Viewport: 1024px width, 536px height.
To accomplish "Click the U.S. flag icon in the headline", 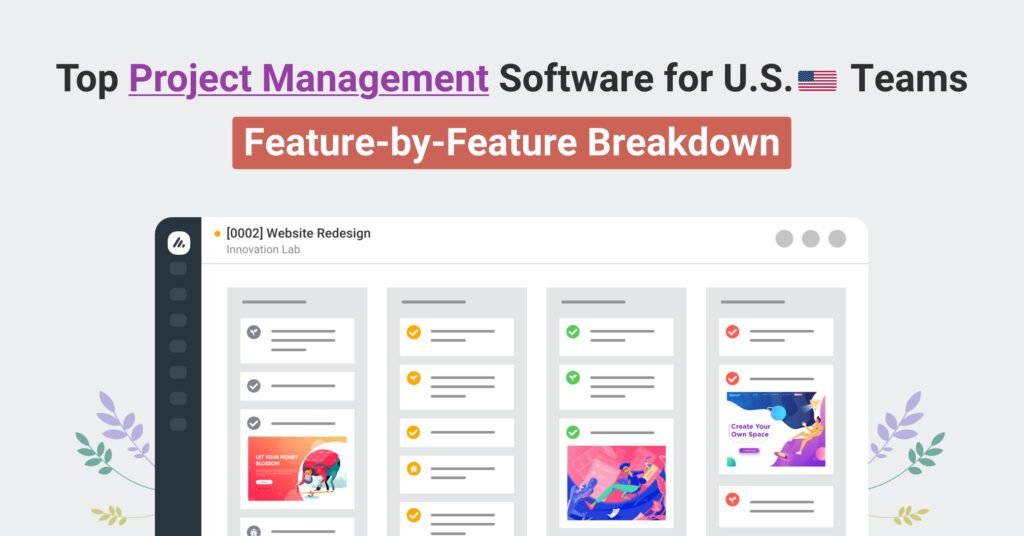I will [817, 79].
